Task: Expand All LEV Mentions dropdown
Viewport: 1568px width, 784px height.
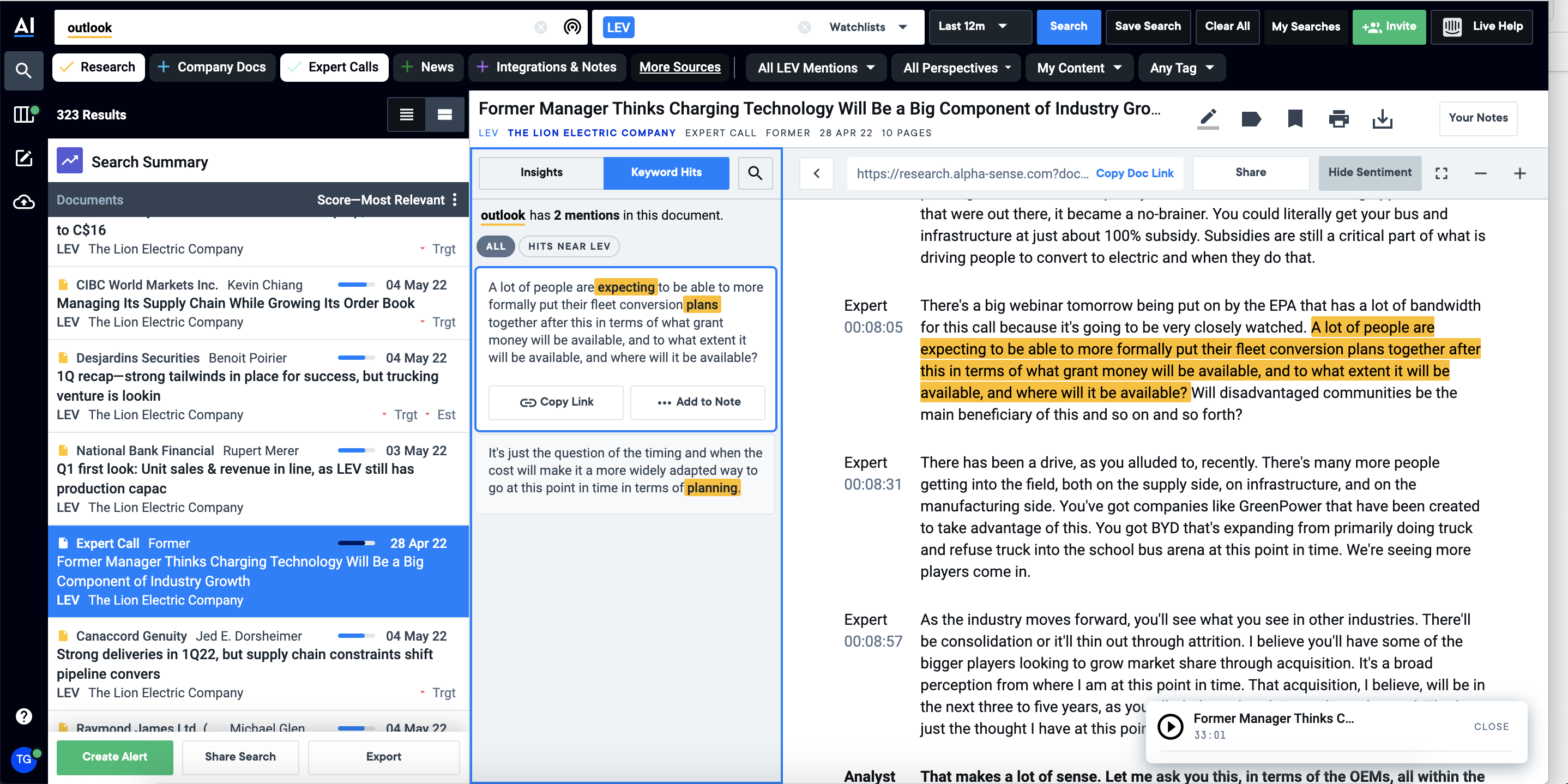Action: tap(816, 68)
